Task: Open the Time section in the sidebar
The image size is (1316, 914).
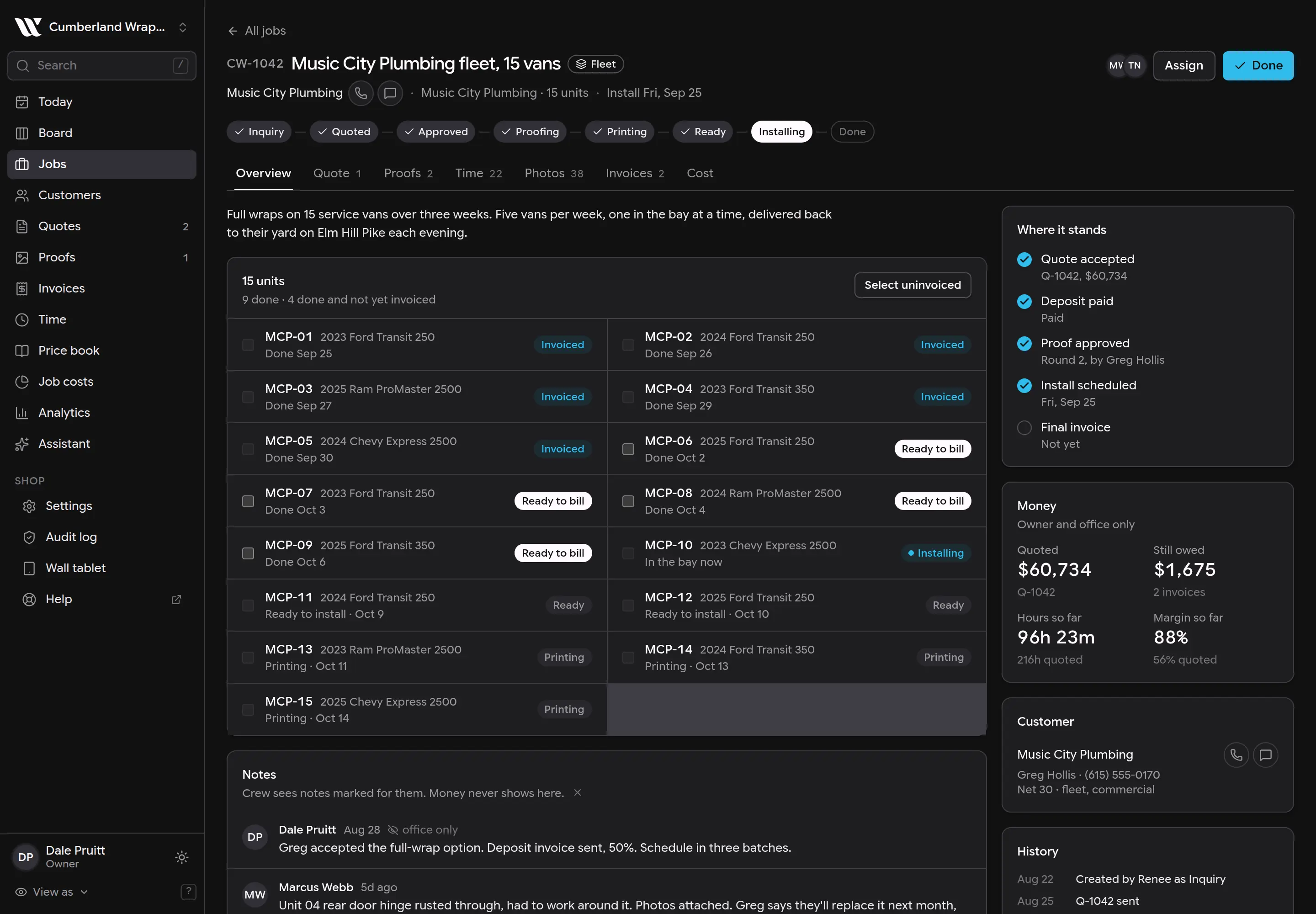Action: 101,319
